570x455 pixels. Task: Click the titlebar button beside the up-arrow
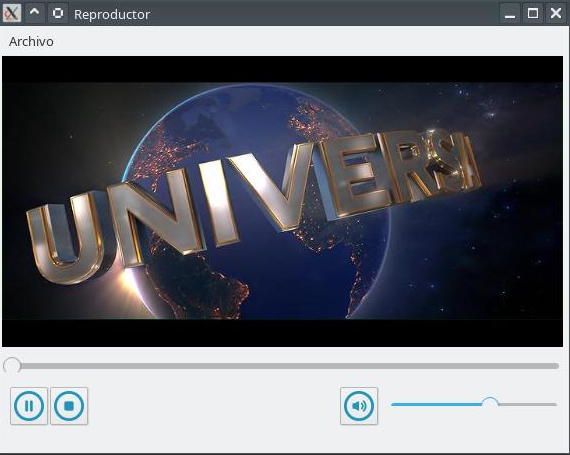tap(58, 13)
